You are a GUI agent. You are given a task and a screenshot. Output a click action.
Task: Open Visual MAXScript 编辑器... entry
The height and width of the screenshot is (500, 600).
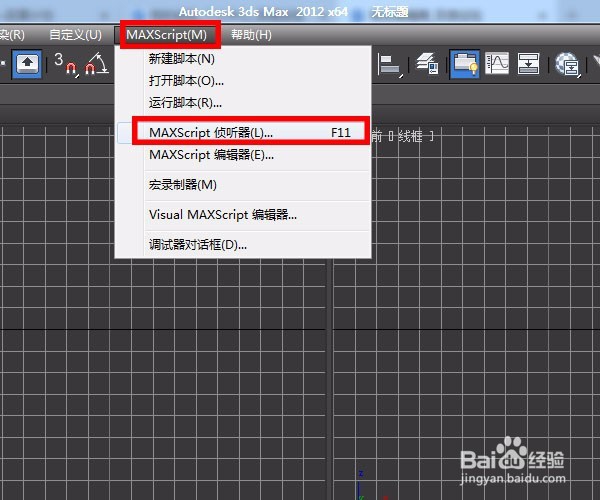tap(243, 215)
